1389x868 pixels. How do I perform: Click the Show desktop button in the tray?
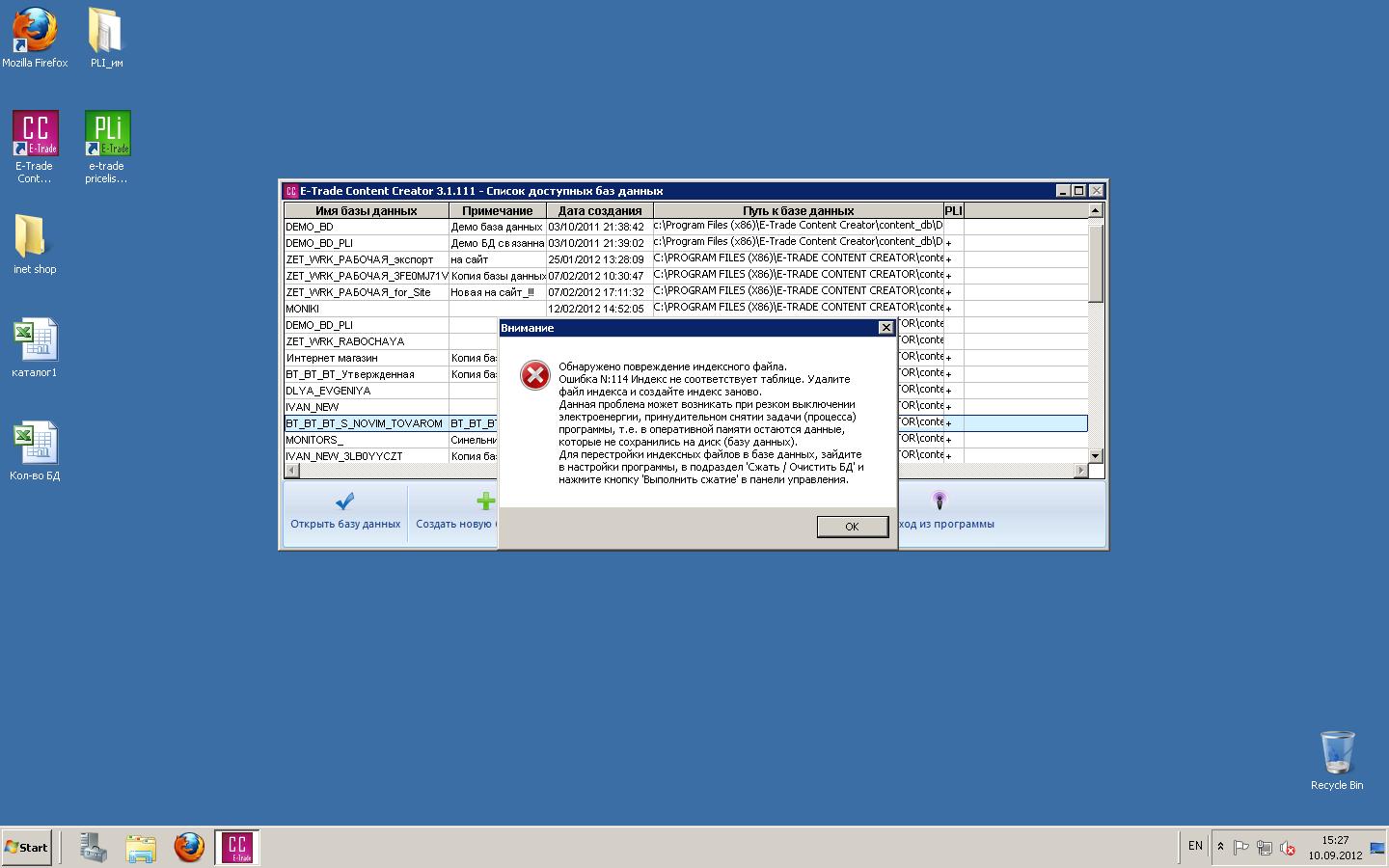[1377, 848]
